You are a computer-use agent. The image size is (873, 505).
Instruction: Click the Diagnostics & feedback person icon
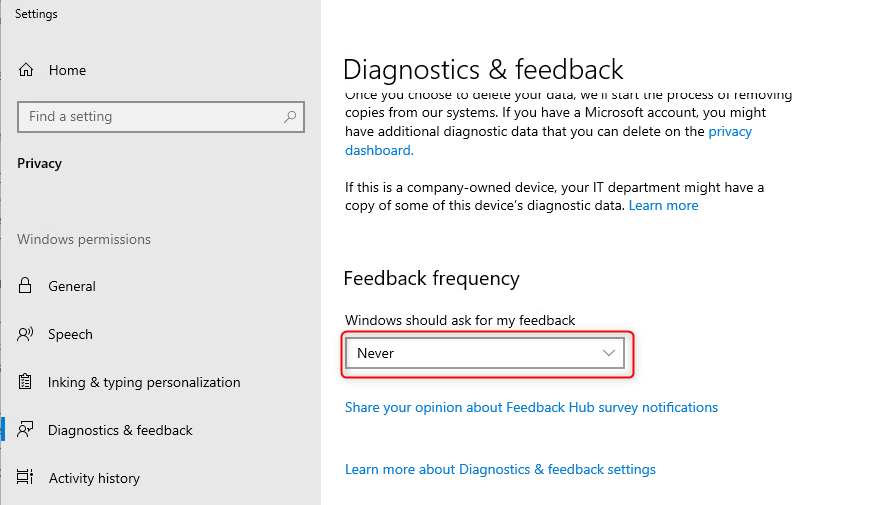click(25, 430)
